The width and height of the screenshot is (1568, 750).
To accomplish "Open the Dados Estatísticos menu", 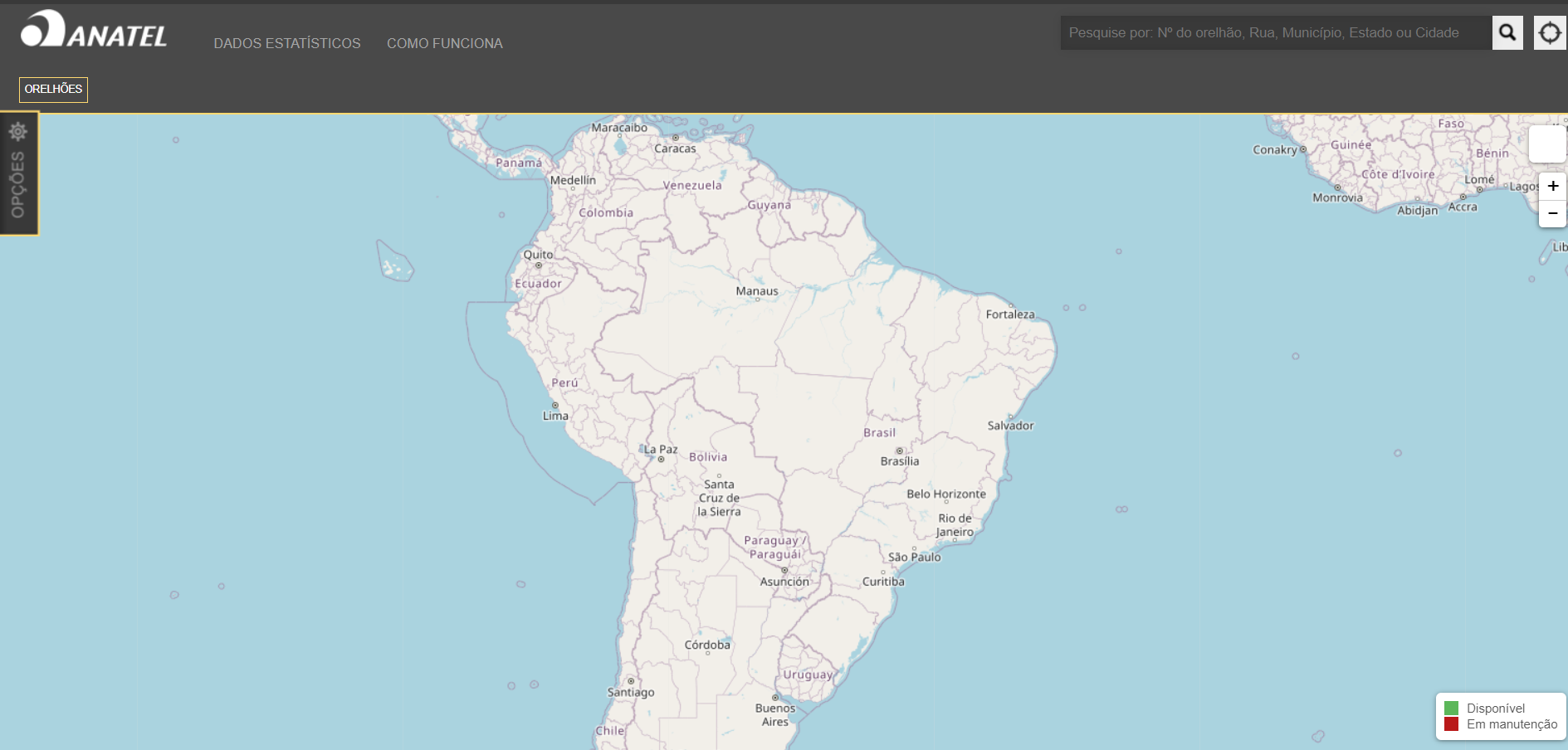I will [x=286, y=43].
